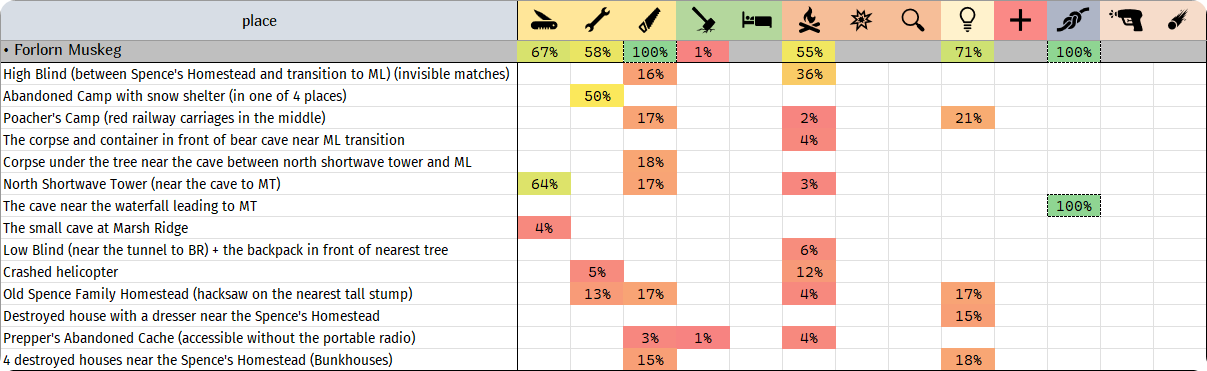The height and width of the screenshot is (371, 1207).
Task: Click the sledgehammer column icon
Action: click(703, 21)
